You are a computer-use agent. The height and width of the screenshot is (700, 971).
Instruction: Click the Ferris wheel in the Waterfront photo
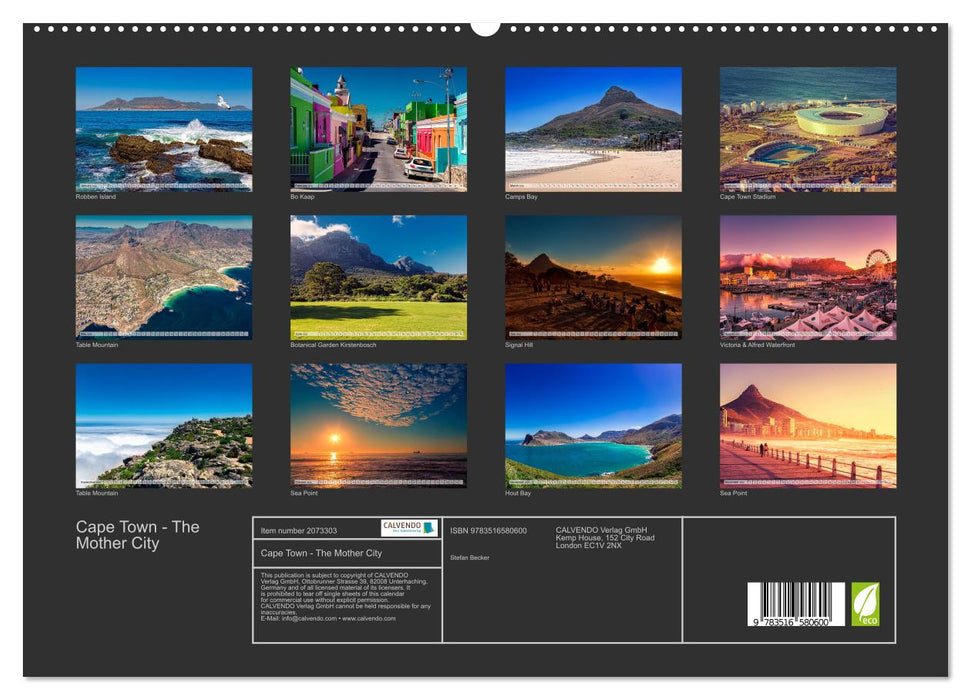point(876,258)
